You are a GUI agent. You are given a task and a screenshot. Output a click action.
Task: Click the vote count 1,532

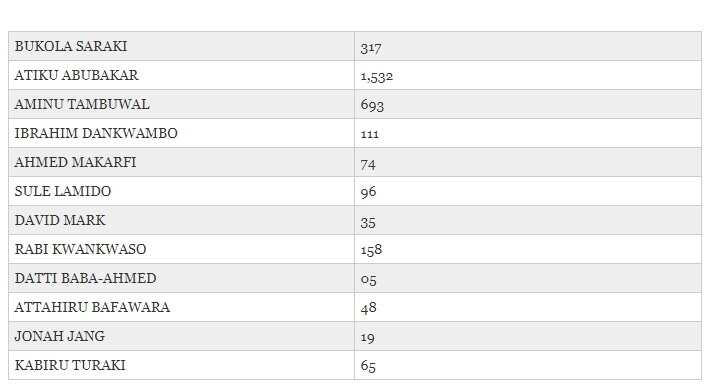376,76
